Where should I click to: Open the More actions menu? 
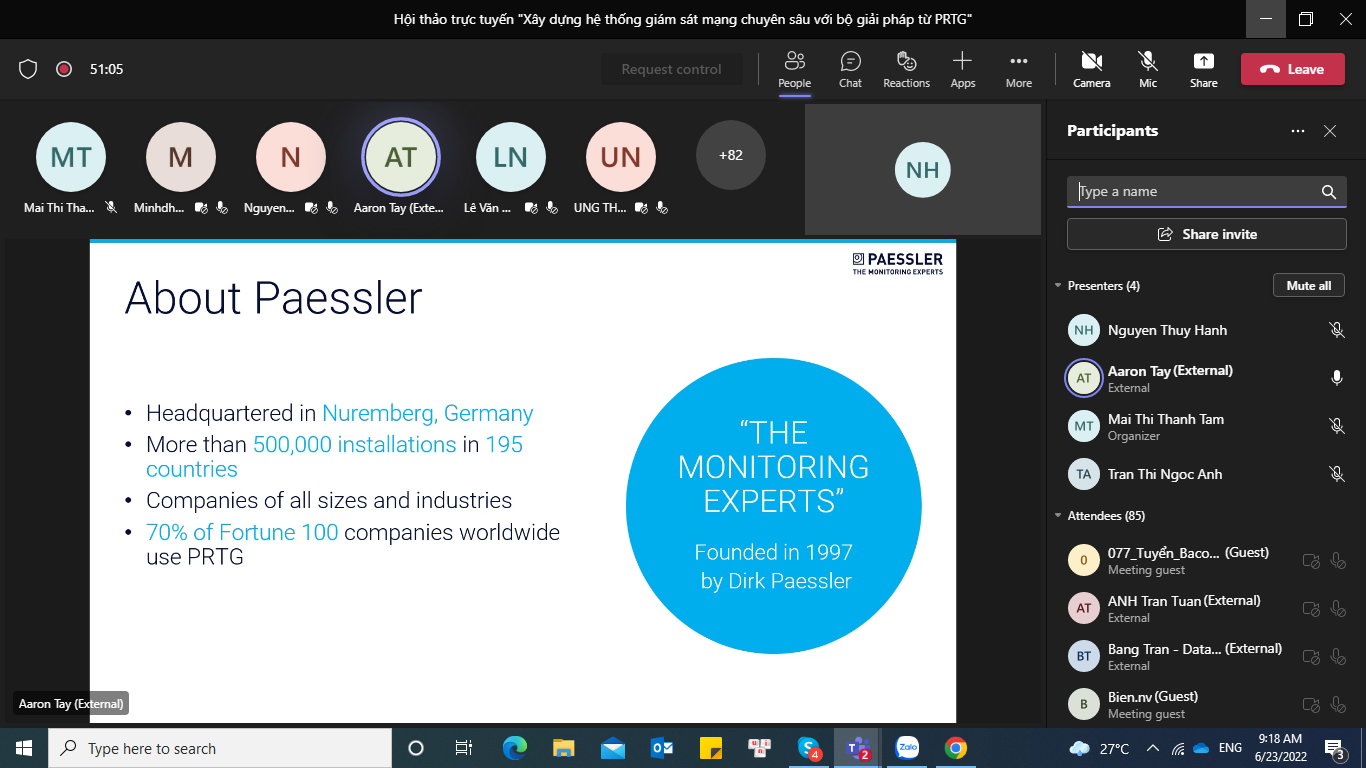coord(1018,69)
